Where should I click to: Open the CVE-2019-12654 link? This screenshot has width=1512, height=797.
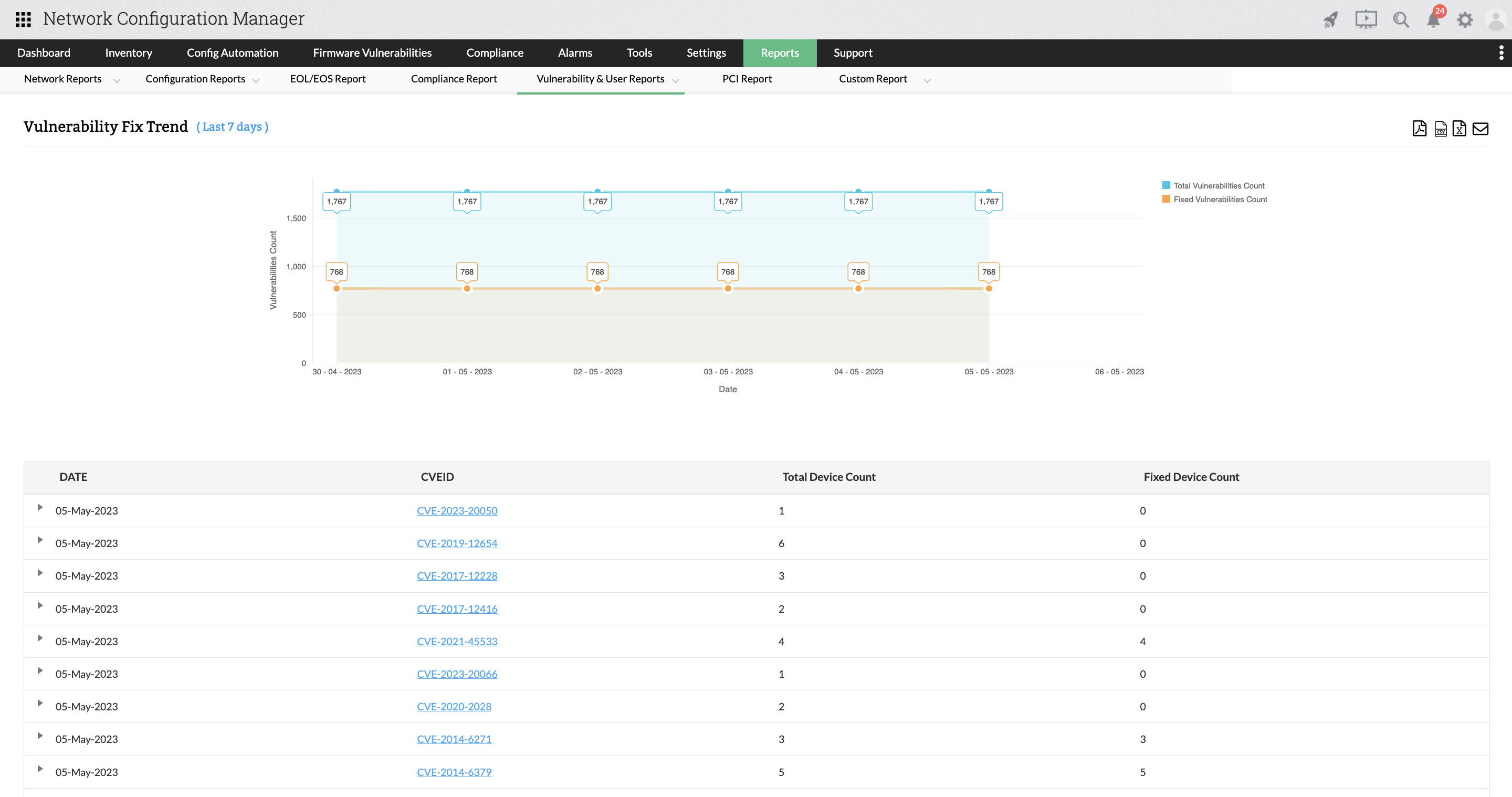[457, 543]
